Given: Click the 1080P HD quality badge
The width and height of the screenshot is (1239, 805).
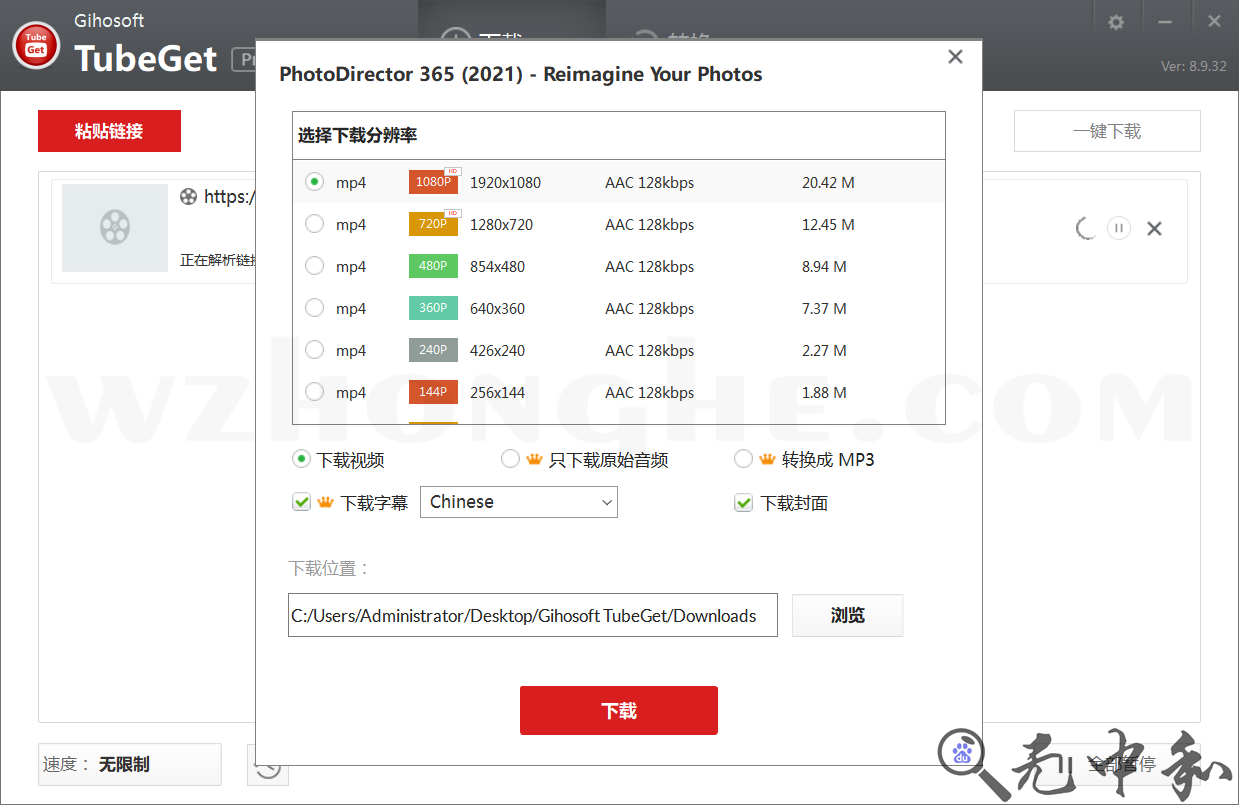Looking at the screenshot, I should pyautogui.click(x=433, y=182).
